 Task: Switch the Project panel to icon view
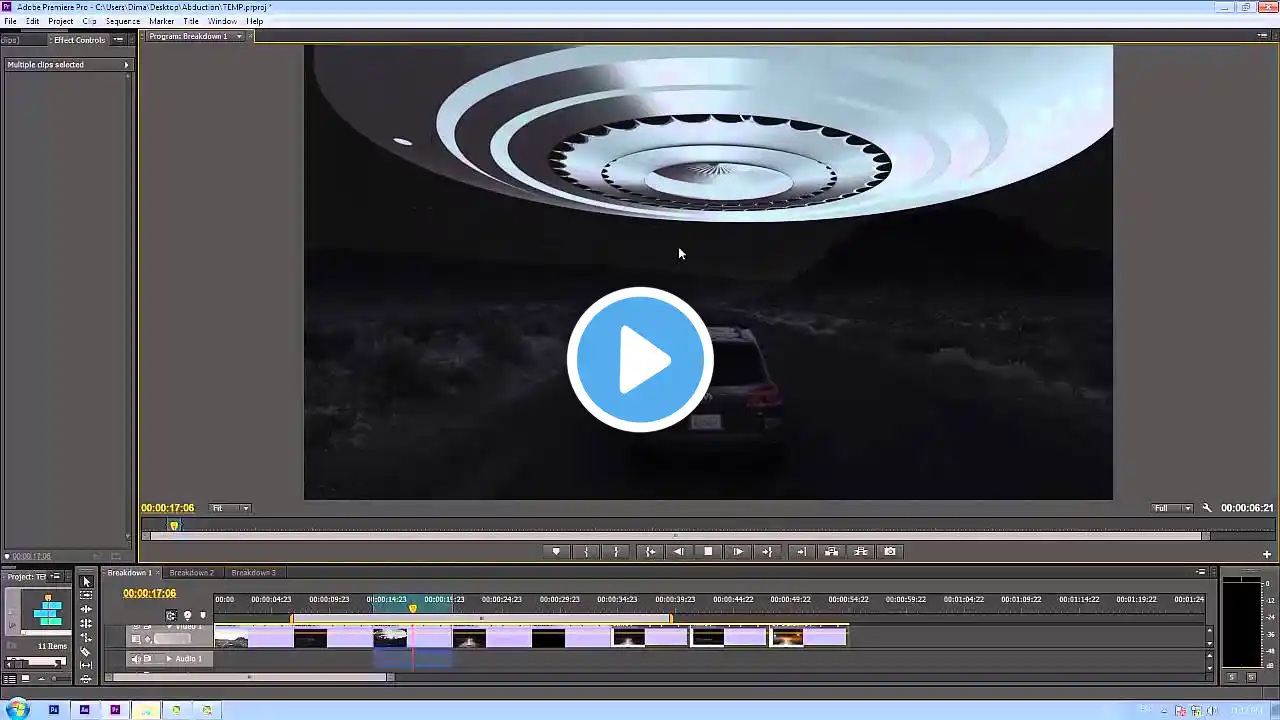tap(26, 679)
